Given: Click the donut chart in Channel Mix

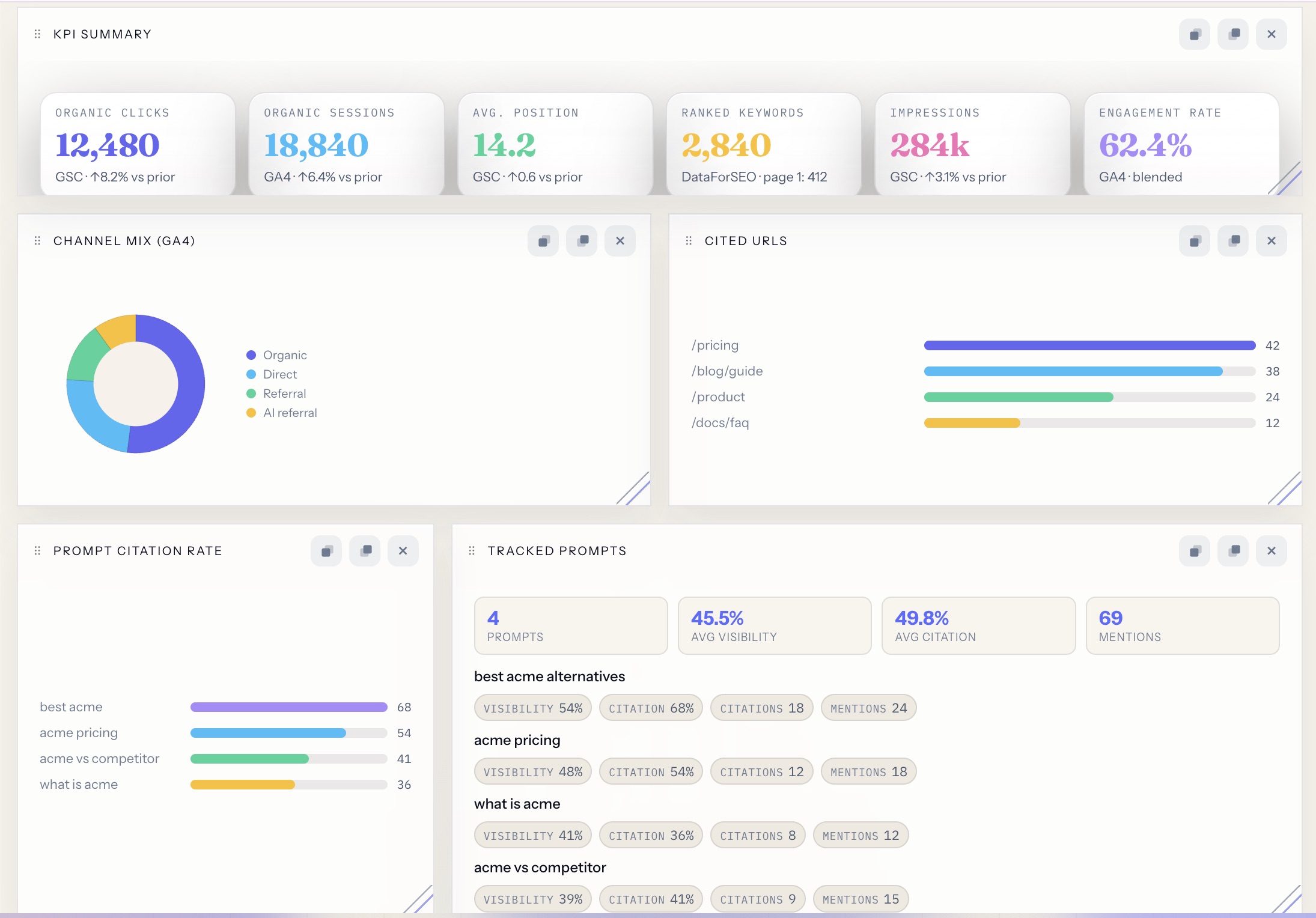Looking at the screenshot, I should coord(136,384).
